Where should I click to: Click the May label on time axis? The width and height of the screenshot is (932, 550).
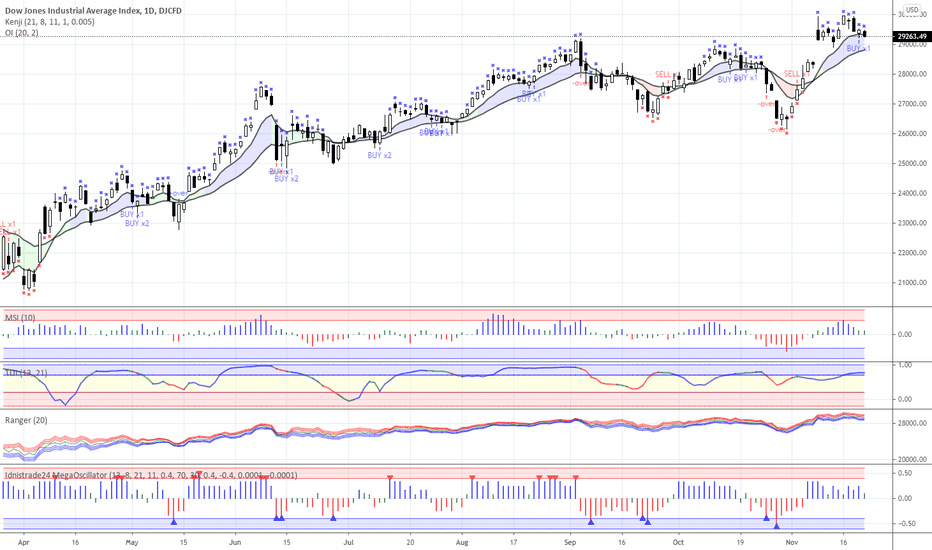pos(132,542)
